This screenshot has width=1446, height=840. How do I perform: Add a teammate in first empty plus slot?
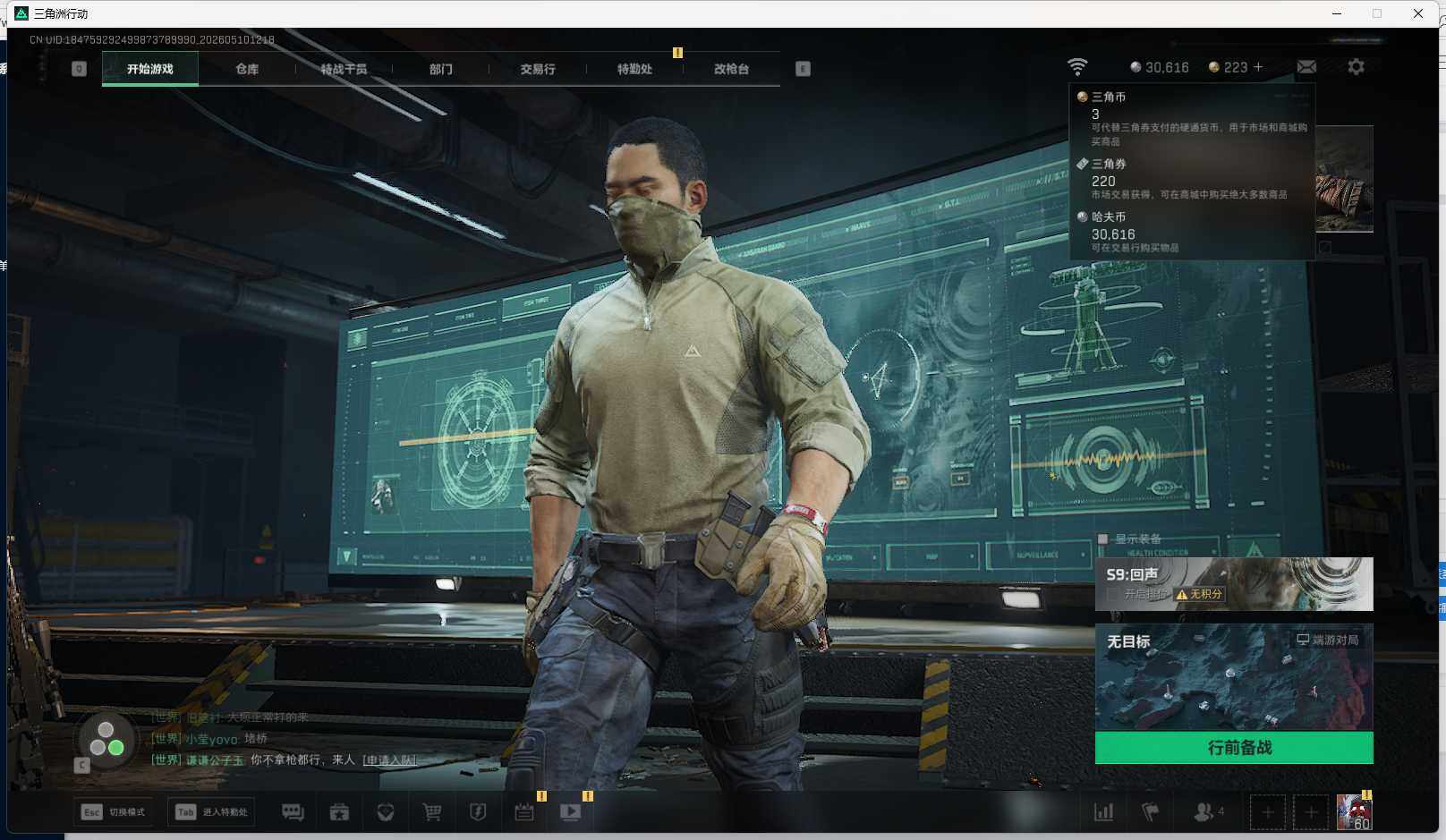[x=1267, y=812]
